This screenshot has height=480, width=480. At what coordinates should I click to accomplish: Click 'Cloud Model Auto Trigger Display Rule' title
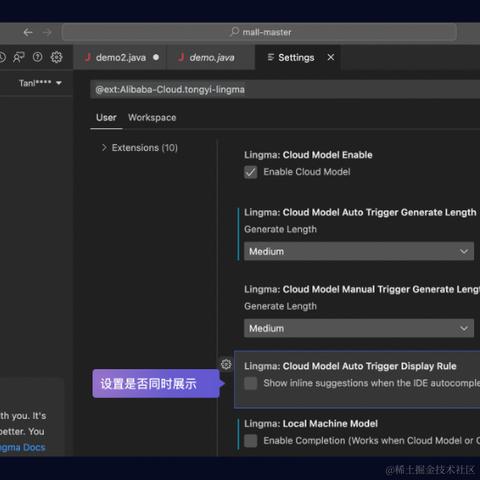369,366
